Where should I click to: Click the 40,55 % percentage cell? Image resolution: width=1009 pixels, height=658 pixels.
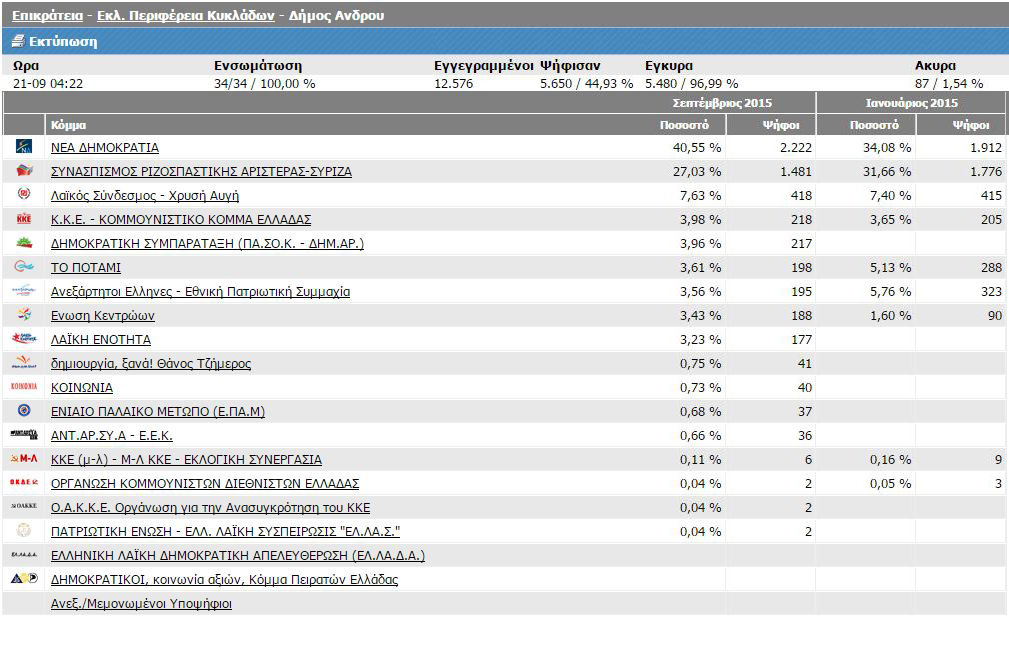697,147
